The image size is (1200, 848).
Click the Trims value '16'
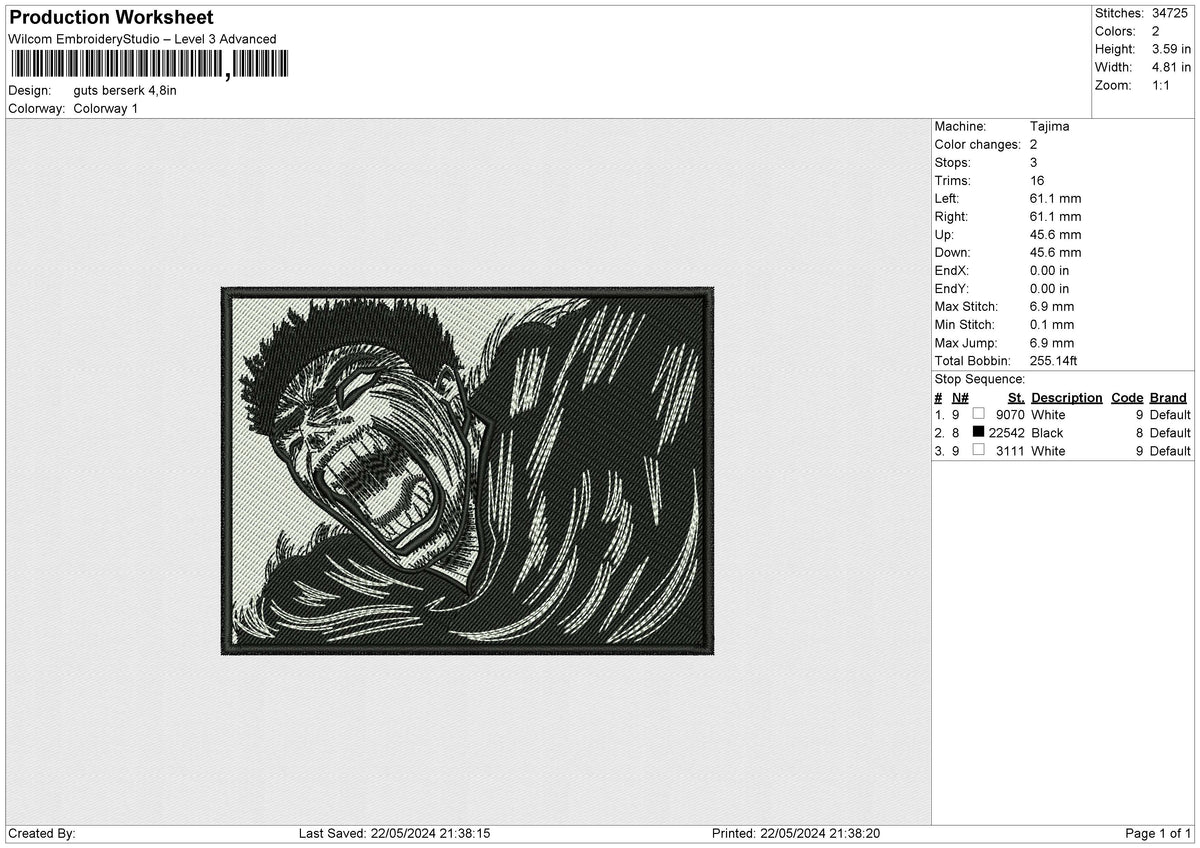point(1037,180)
